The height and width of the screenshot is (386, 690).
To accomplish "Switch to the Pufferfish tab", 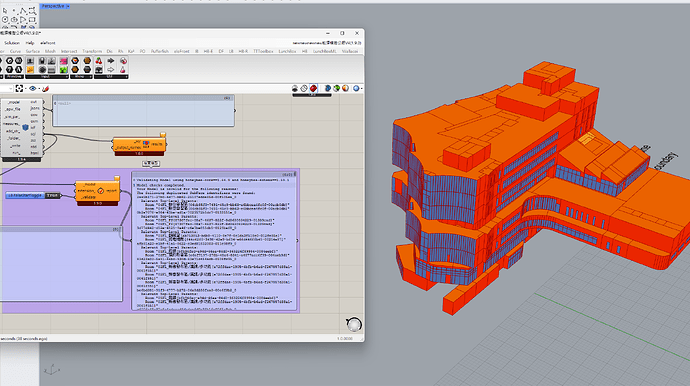I will (160, 51).
